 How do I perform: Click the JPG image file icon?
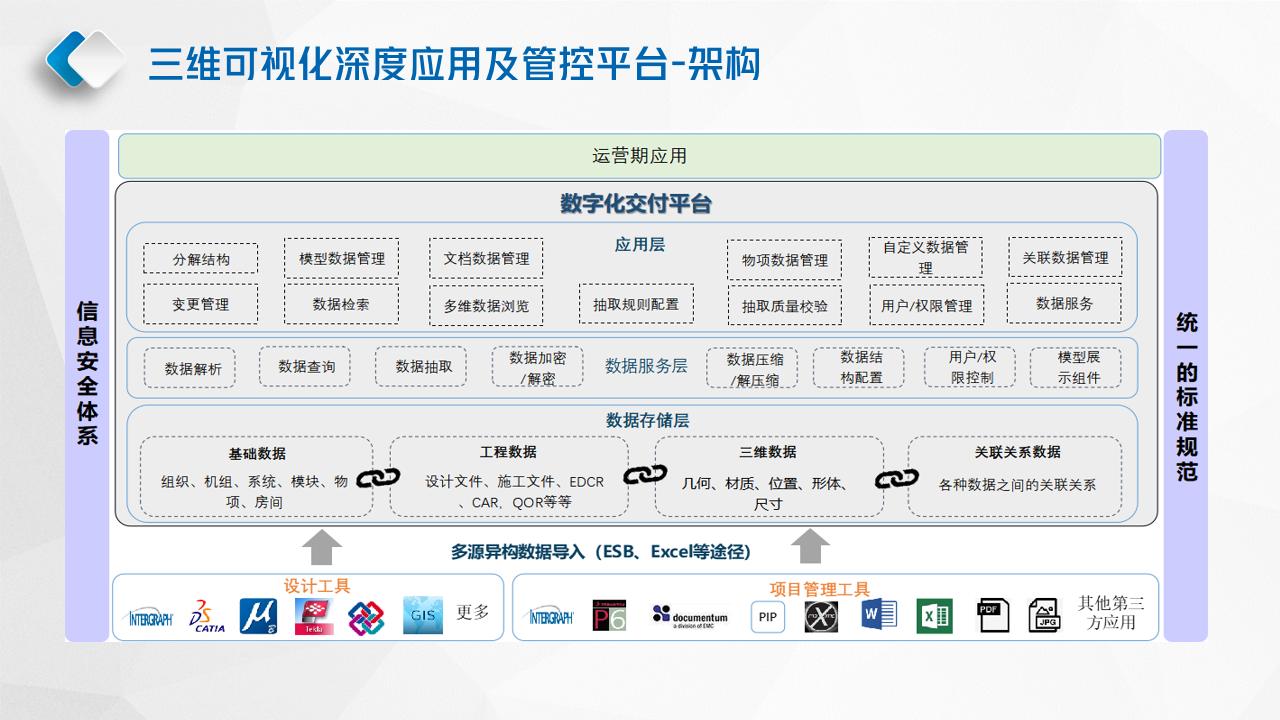[1044, 614]
